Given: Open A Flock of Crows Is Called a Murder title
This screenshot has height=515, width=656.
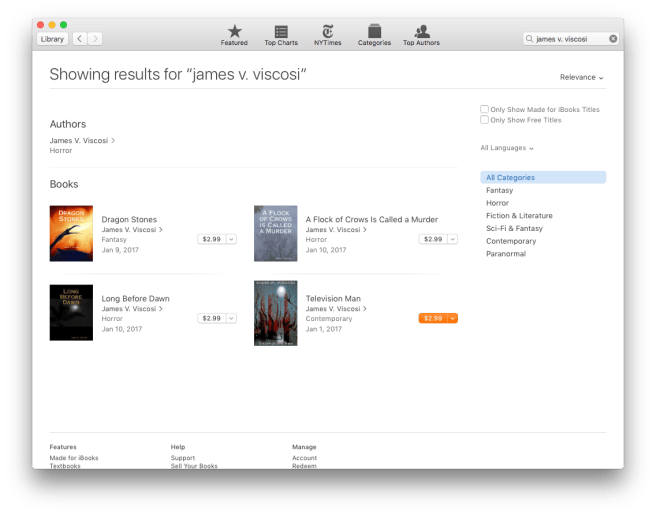Looking at the screenshot, I should [372, 220].
